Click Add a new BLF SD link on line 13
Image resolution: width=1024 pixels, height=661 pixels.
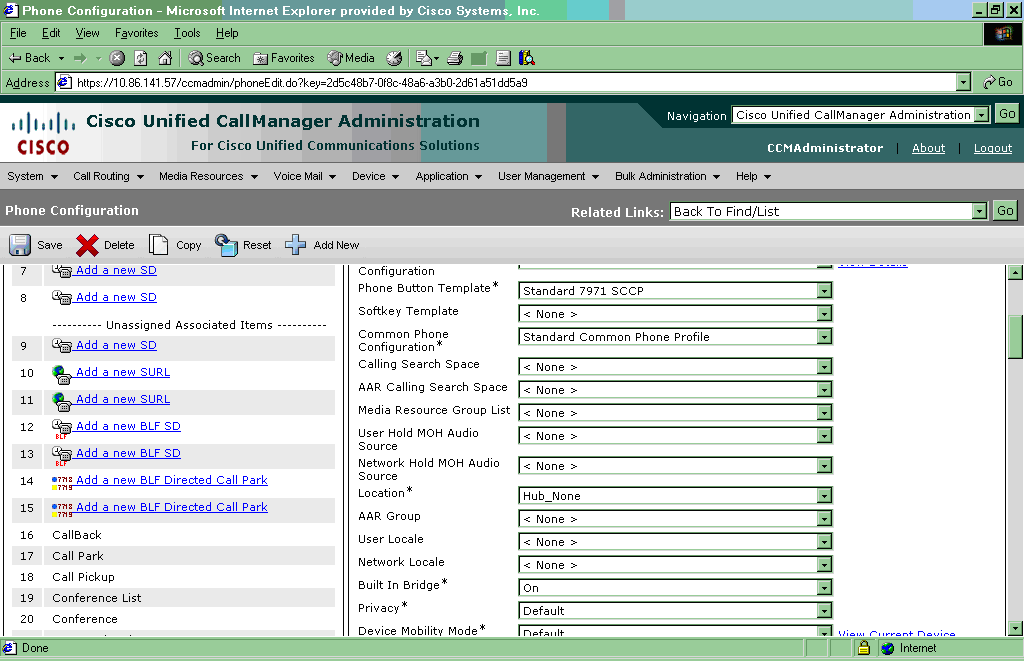pos(128,453)
